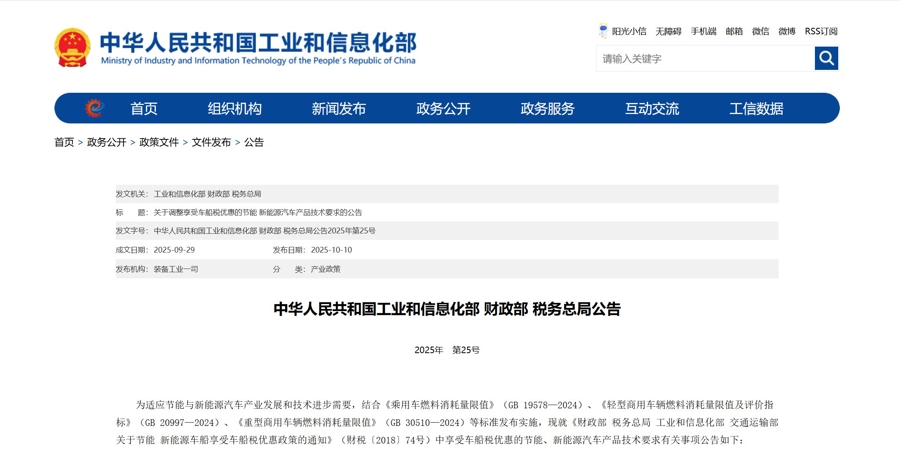Open the 工信数据 navigation item
The image size is (900, 450).
coord(756,108)
